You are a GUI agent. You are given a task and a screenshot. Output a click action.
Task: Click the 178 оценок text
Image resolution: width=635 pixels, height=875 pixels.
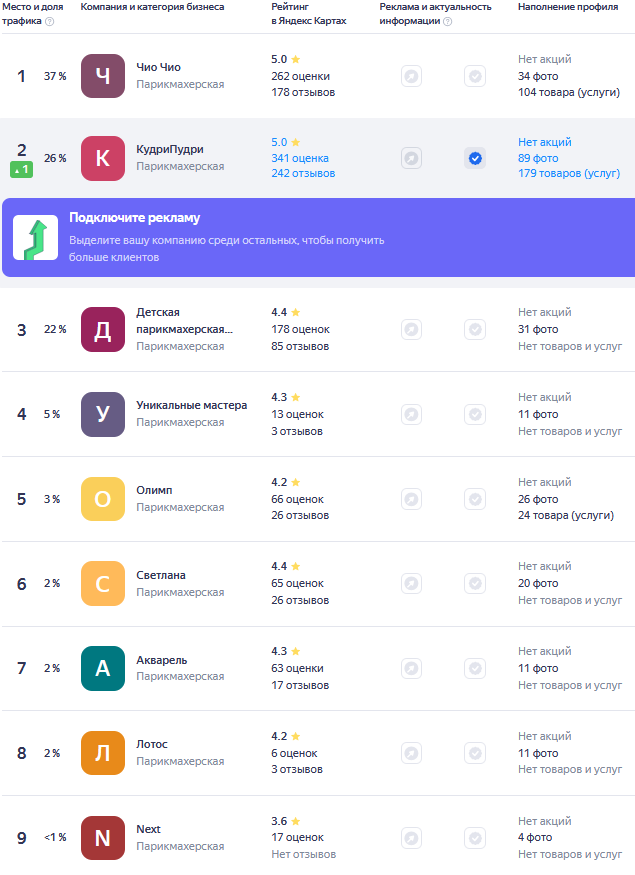coord(300,329)
